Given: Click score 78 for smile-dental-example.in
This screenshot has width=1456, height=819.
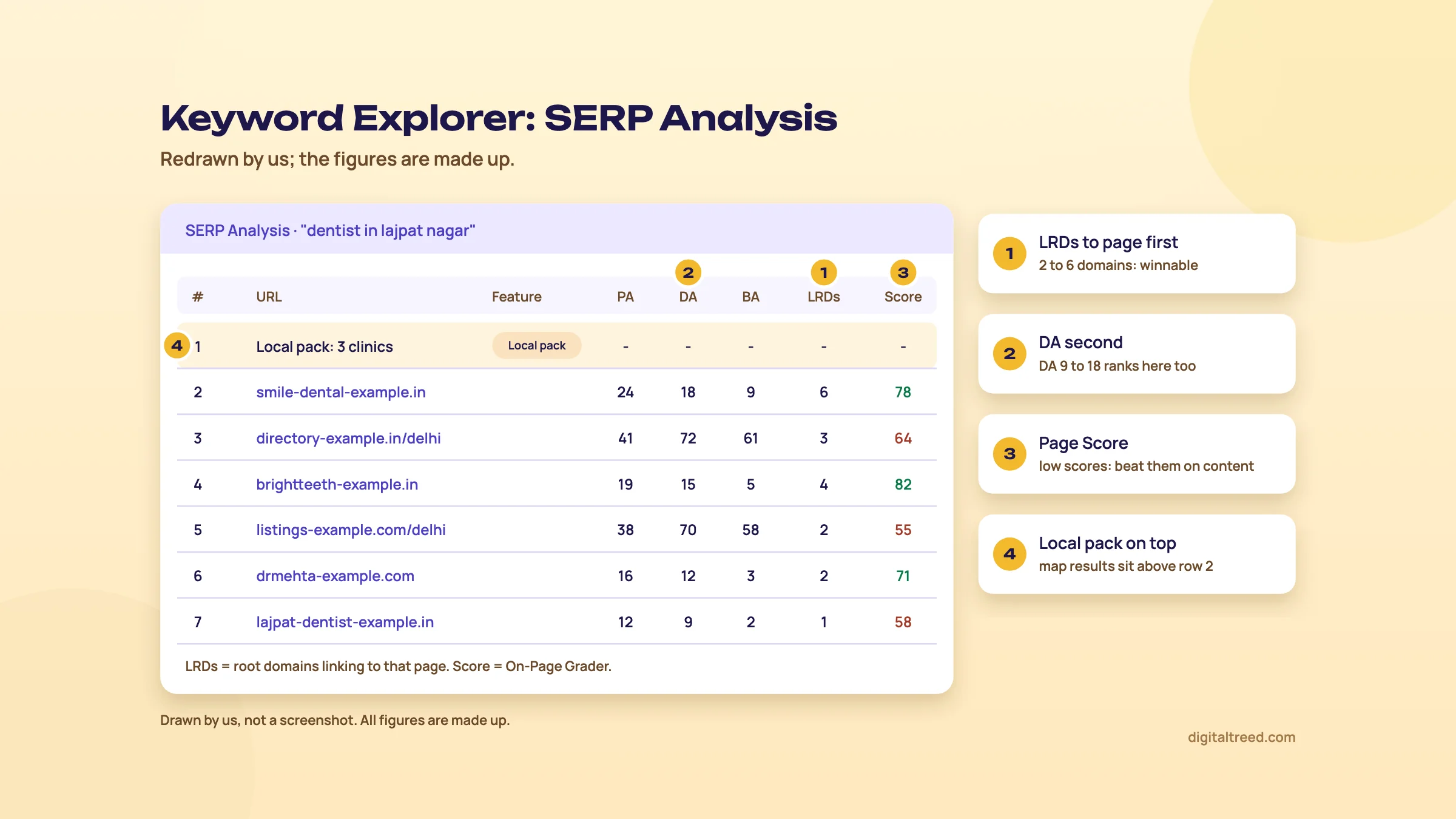Looking at the screenshot, I should (903, 392).
